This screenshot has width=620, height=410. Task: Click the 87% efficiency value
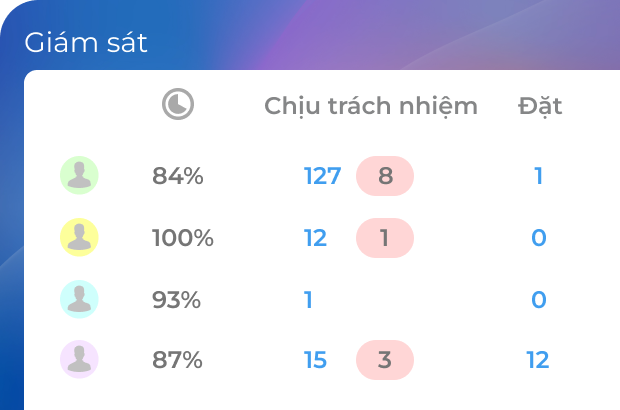[x=178, y=360]
